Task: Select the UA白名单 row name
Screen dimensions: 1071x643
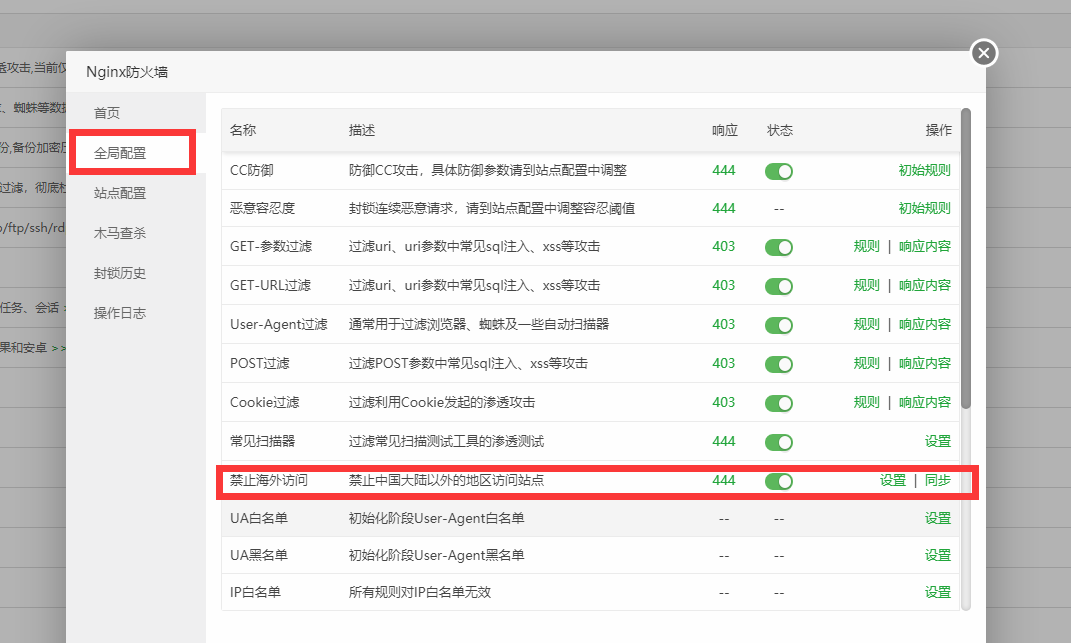Action: 259,519
